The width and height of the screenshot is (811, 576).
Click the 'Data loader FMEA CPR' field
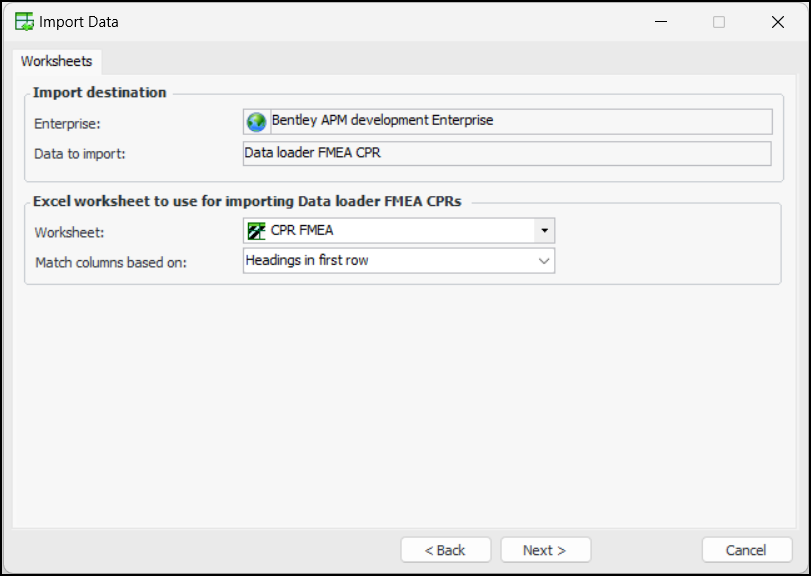507,154
